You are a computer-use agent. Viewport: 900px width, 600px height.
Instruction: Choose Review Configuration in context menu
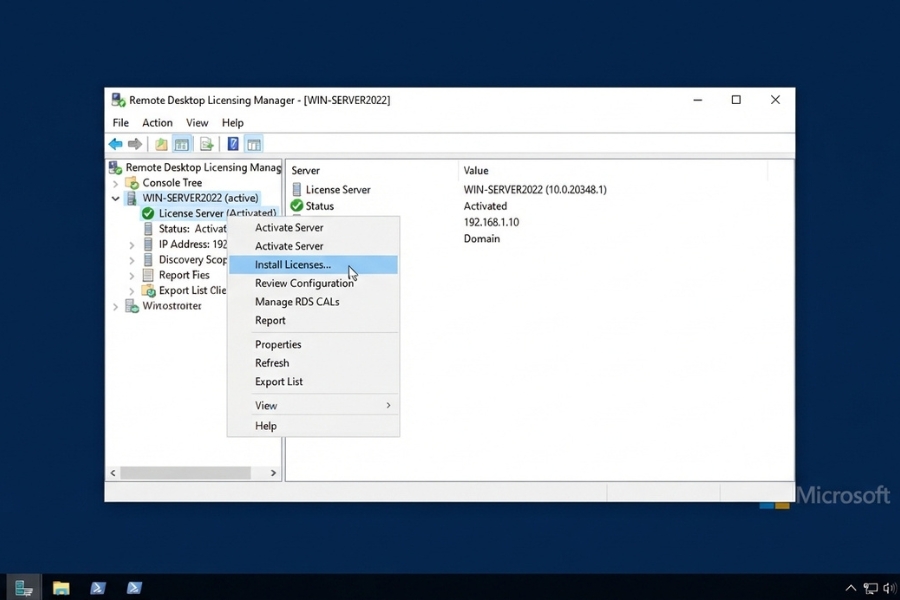pyautogui.click(x=313, y=283)
